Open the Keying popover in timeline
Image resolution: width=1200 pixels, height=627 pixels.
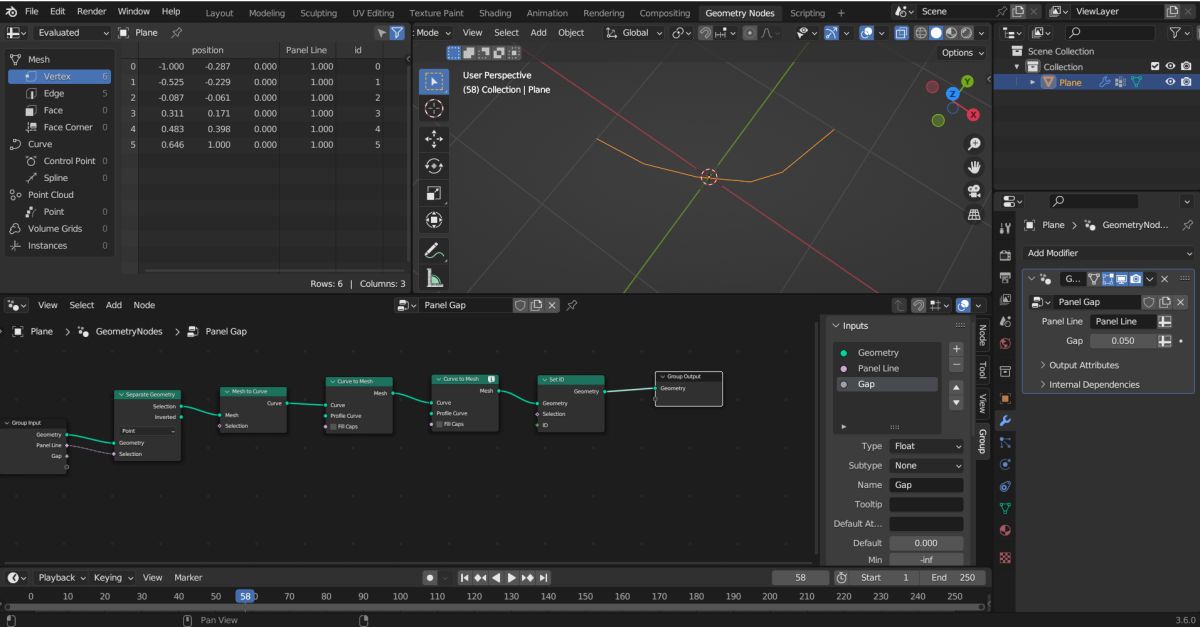click(112, 577)
